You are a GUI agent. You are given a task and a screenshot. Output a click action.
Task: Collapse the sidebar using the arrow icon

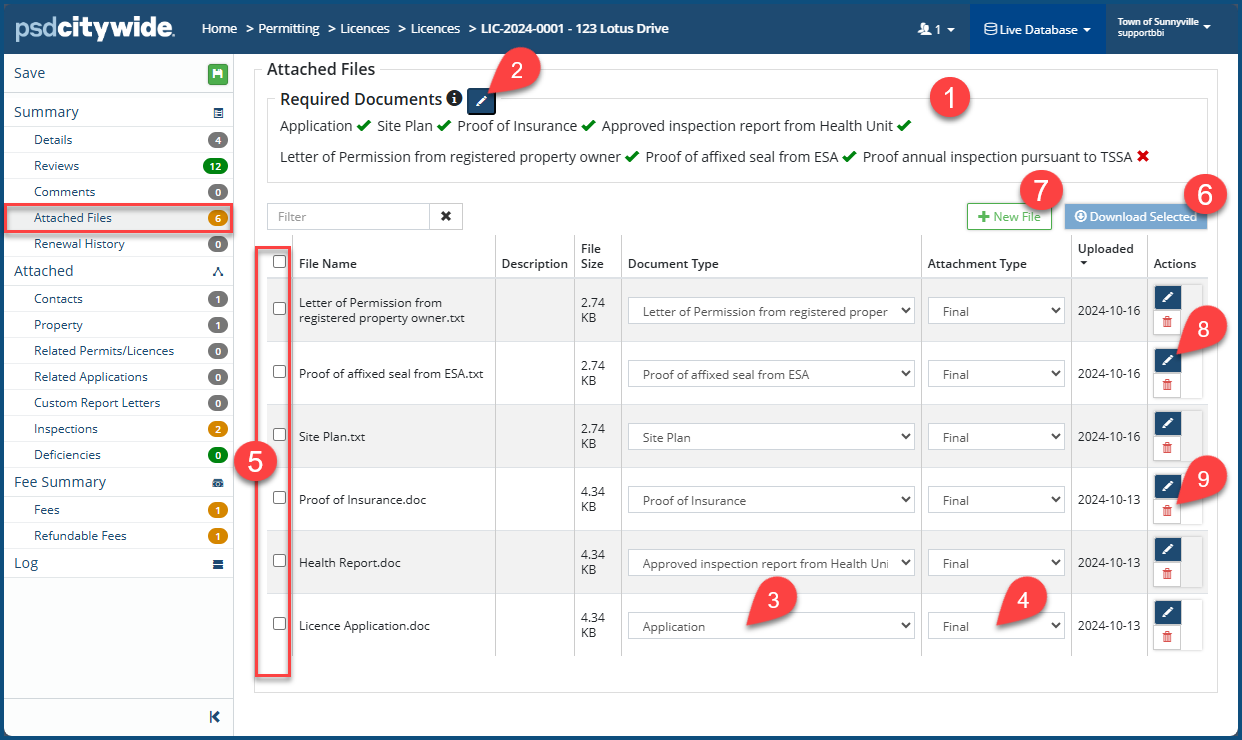tap(215, 716)
